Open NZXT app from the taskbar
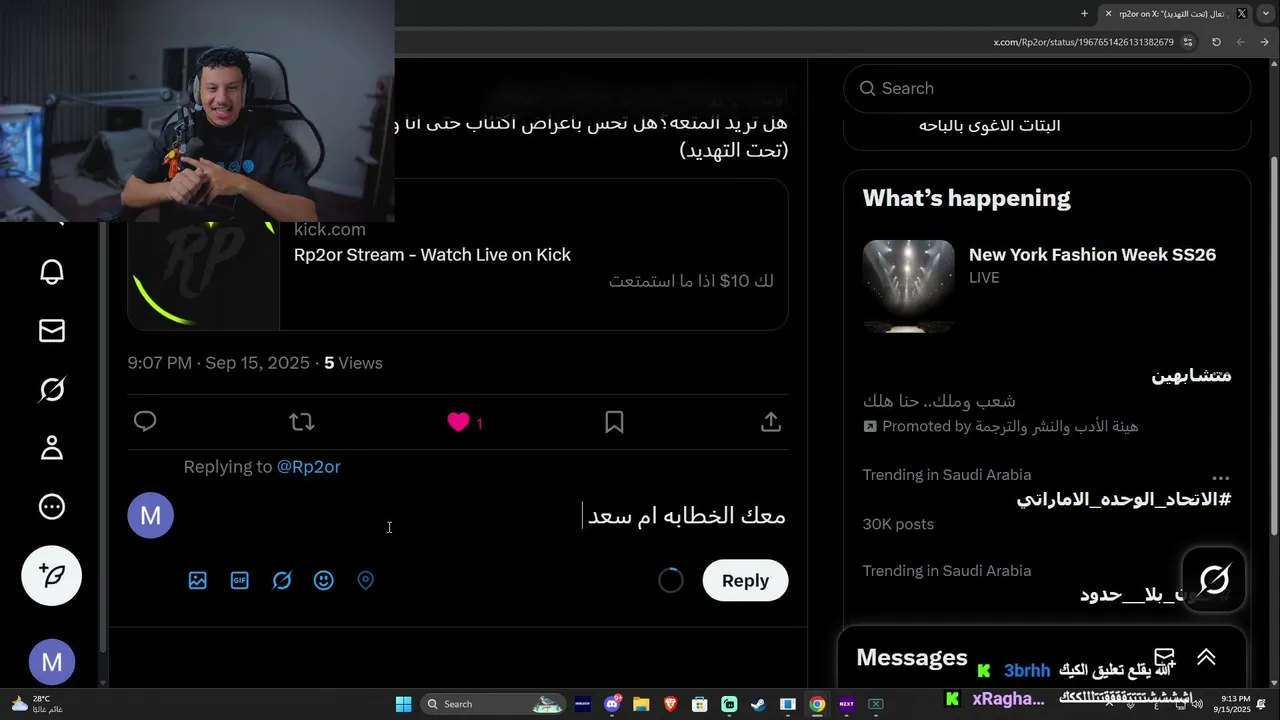Viewport: 1280px width, 720px height. point(846,704)
